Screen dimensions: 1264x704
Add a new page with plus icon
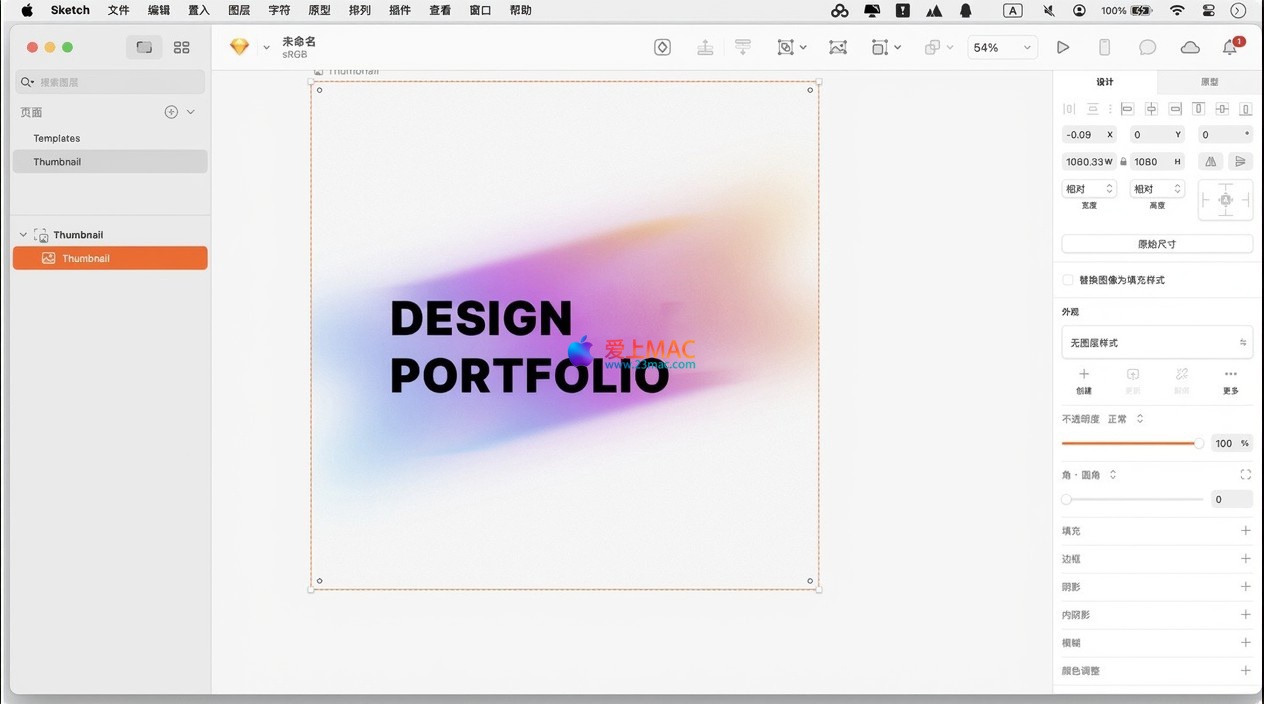(x=171, y=112)
